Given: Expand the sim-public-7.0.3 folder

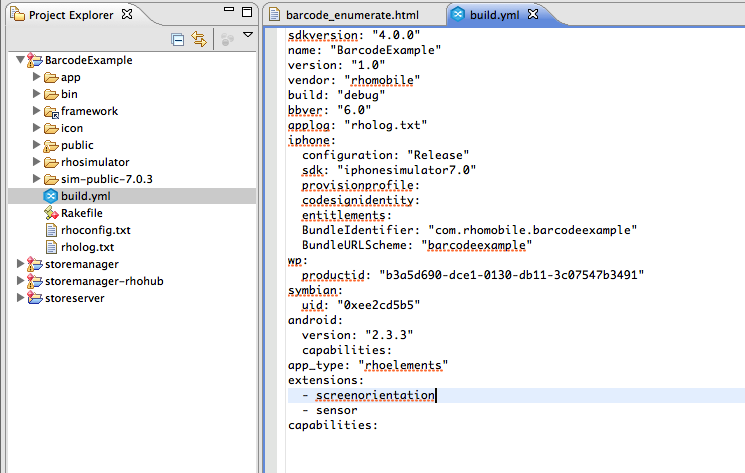Looking at the screenshot, I should pos(37,179).
